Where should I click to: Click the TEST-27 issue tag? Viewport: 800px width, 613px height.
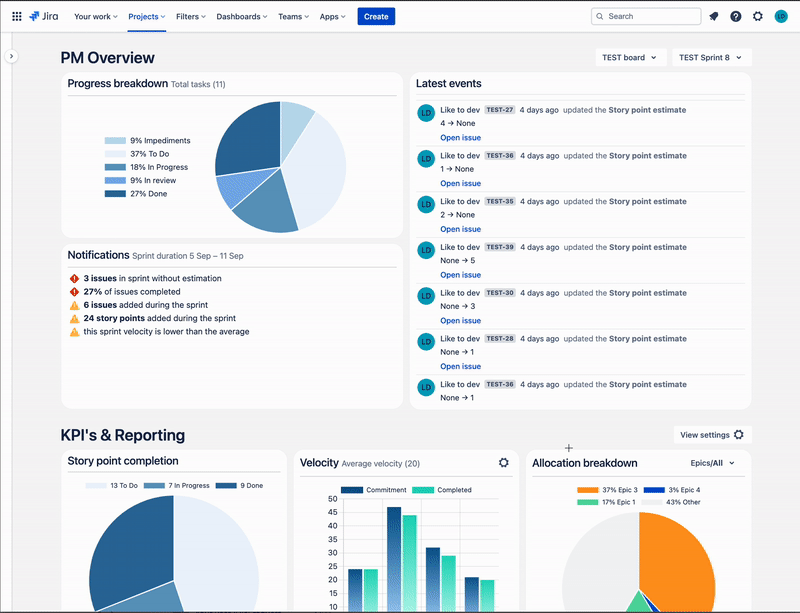point(499,110)
